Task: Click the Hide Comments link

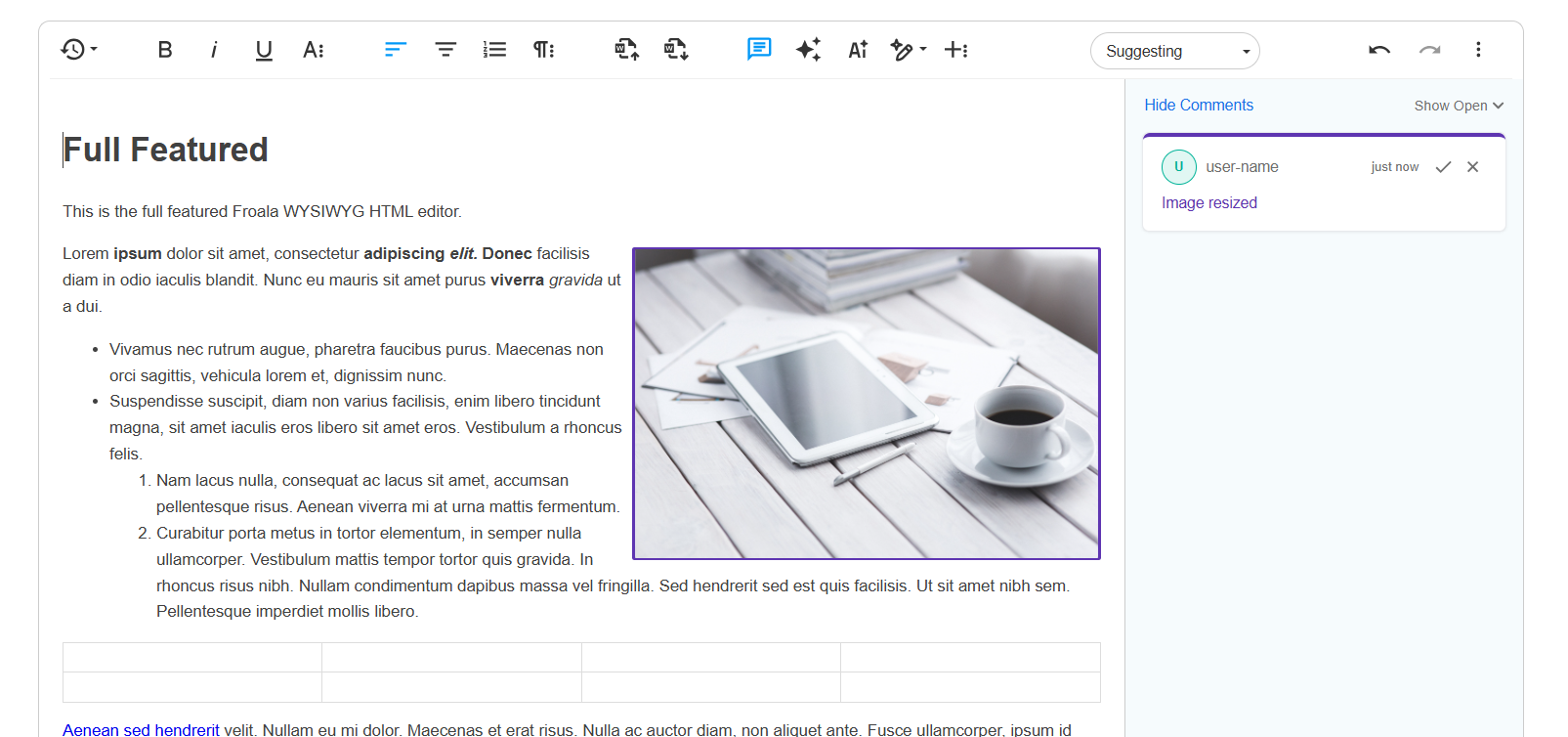Action: [1199, 106]
